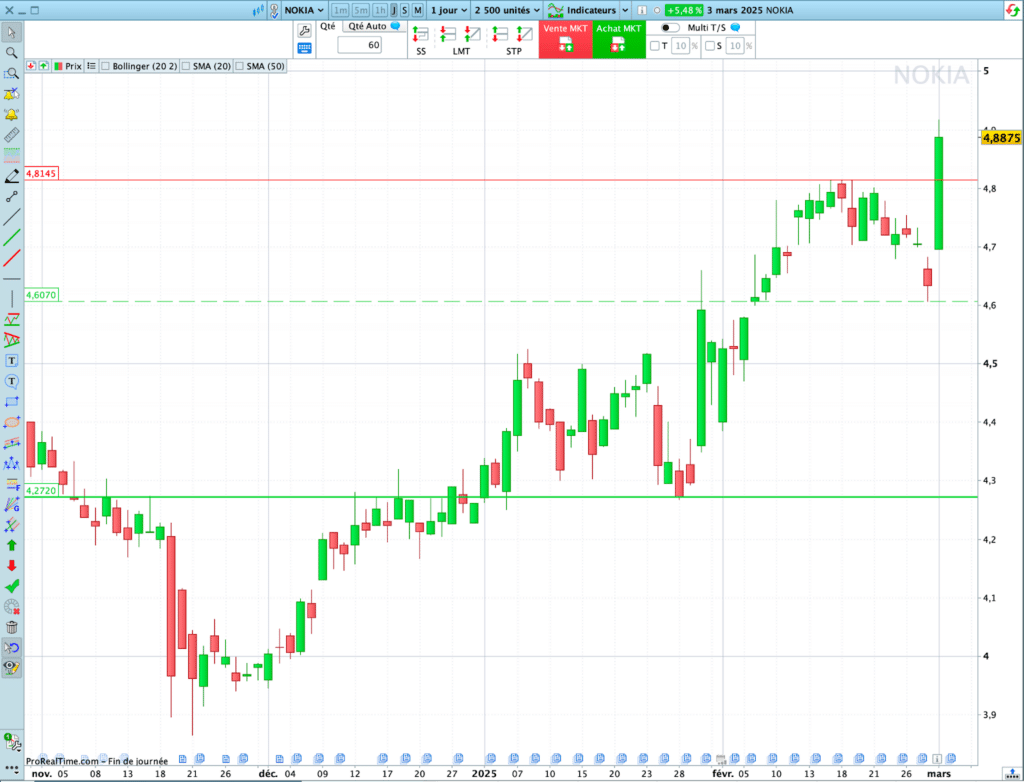This screenshot has width=1024, height=782.
Task: Select the arrow cursor tool
Action: pyautogui.click(x=12, y=32)
